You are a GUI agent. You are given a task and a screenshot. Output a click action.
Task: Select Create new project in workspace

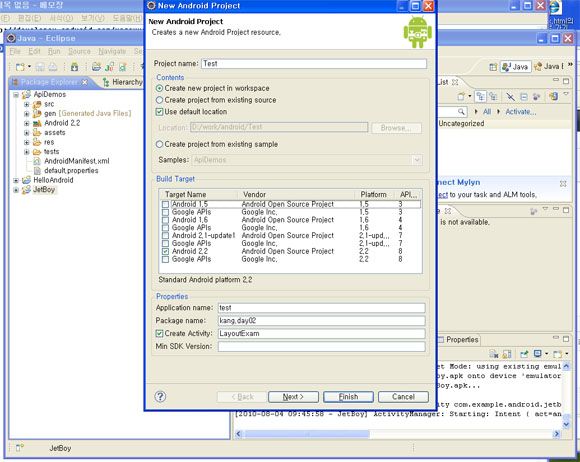click(x=159, y=88)
